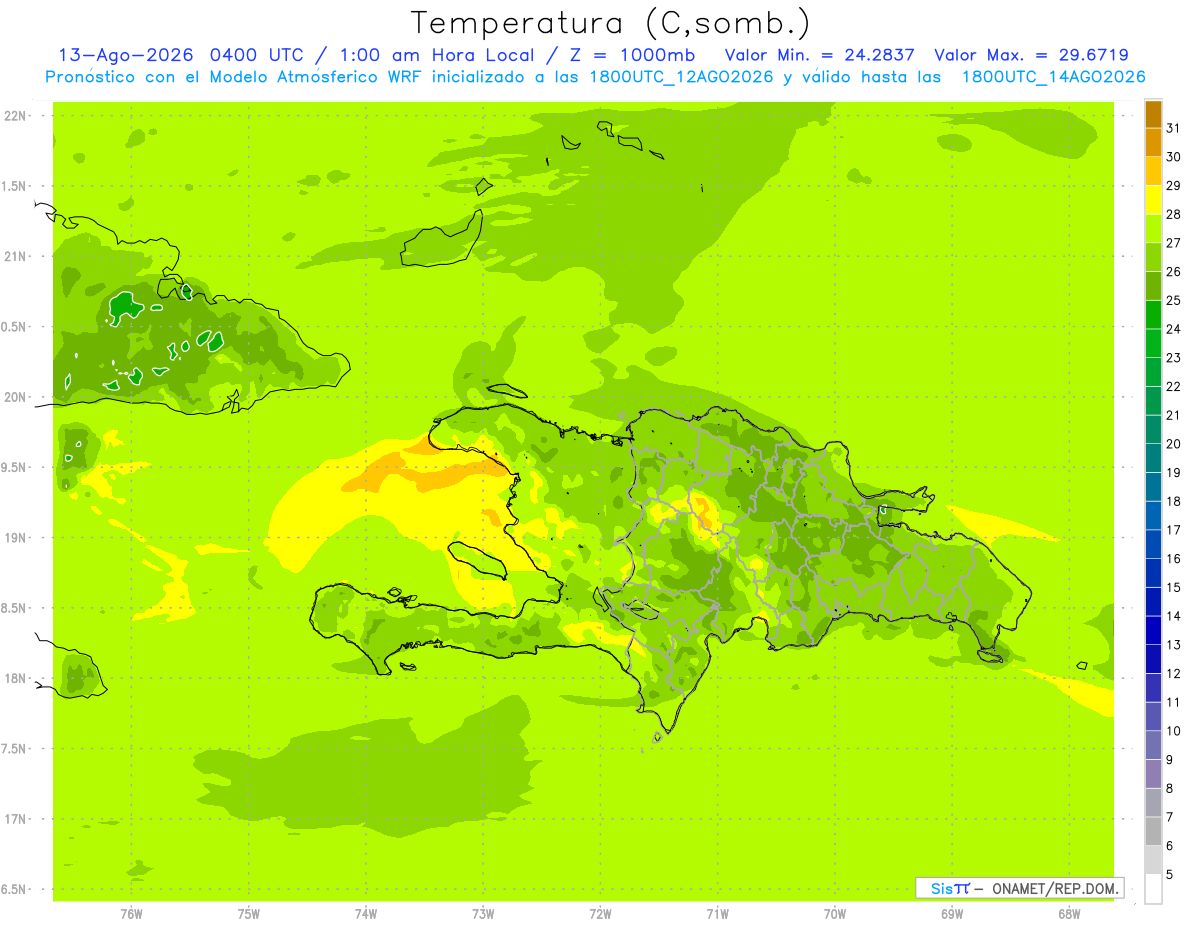Click the '20N' latitude label
The image size is (1200, 927).
[17, 397]
